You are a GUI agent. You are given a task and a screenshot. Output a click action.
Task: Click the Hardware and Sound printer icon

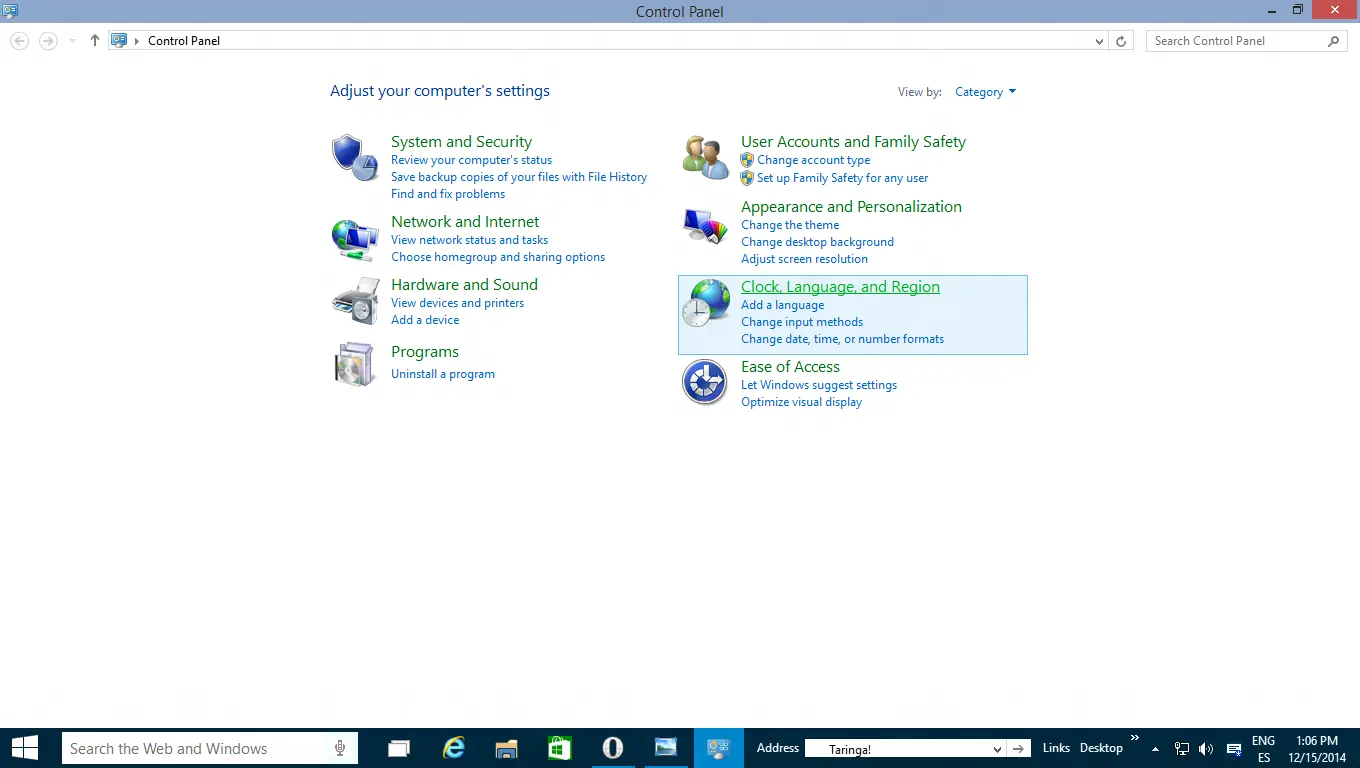[354, 300]
